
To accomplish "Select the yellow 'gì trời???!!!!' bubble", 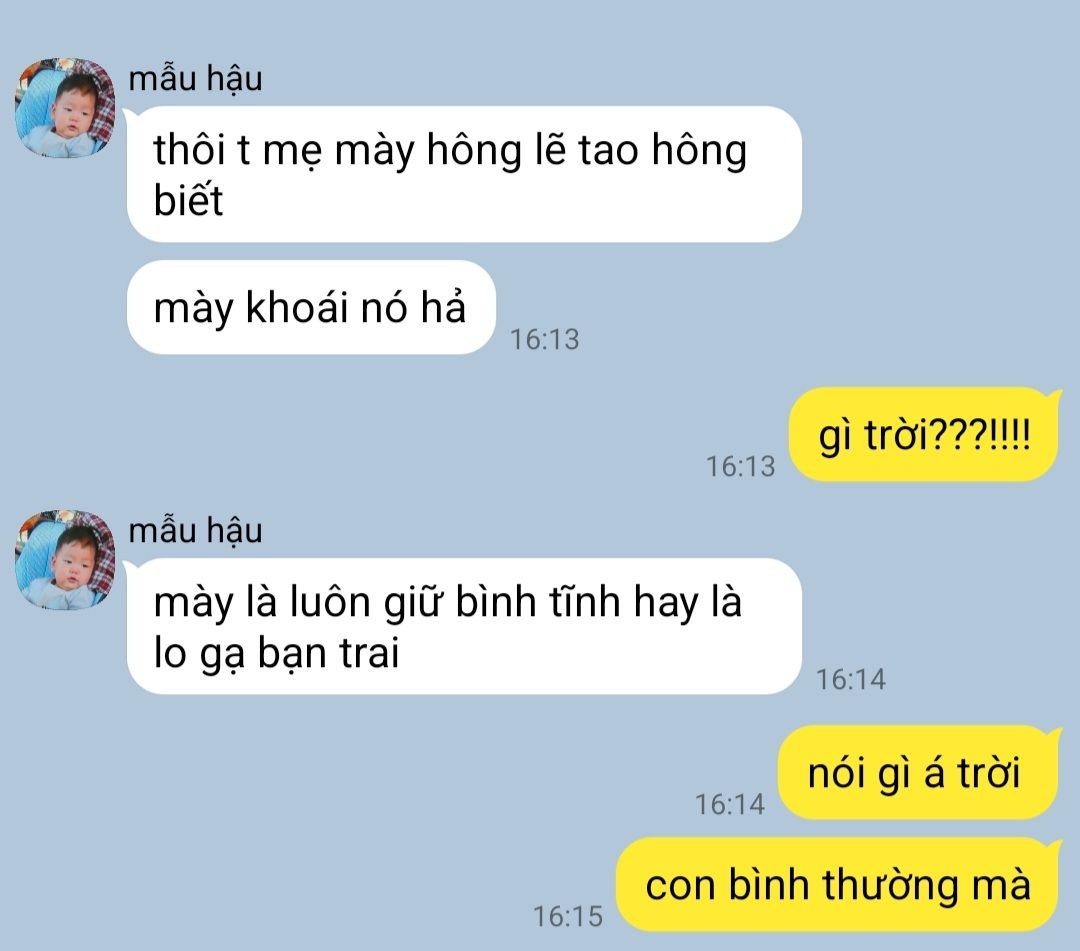I will [x=924, y=434].
